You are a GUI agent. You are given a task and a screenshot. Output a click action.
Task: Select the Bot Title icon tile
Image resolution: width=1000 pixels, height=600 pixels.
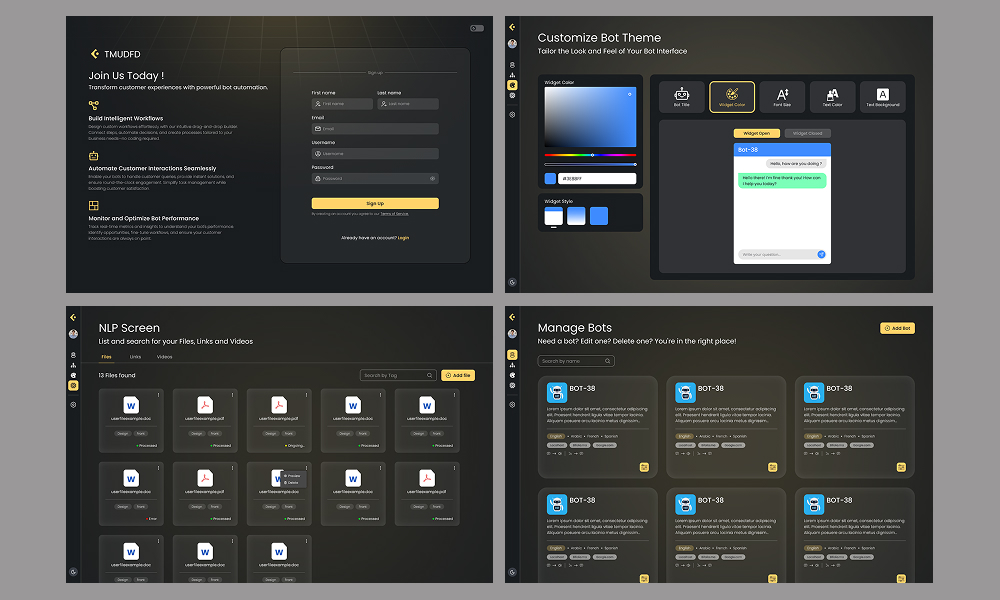(682, 96)
